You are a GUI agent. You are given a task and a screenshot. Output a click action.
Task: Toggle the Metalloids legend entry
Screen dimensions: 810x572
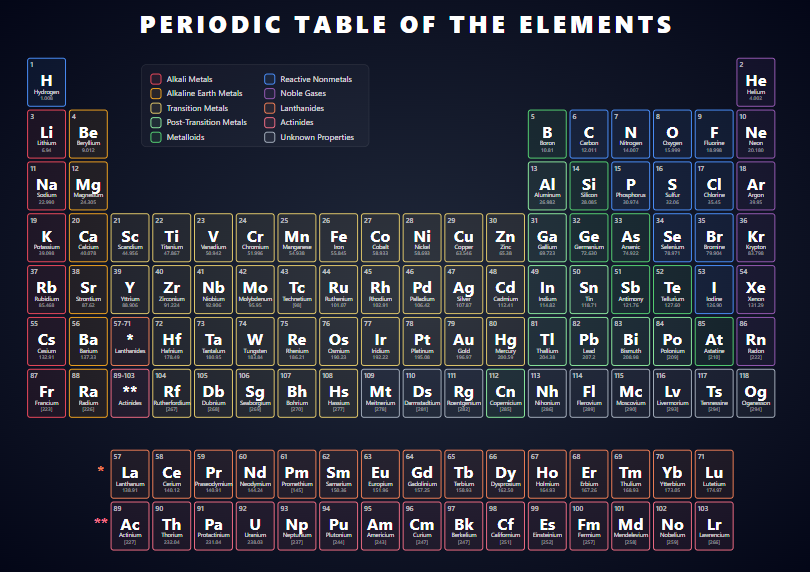[185, 137]
